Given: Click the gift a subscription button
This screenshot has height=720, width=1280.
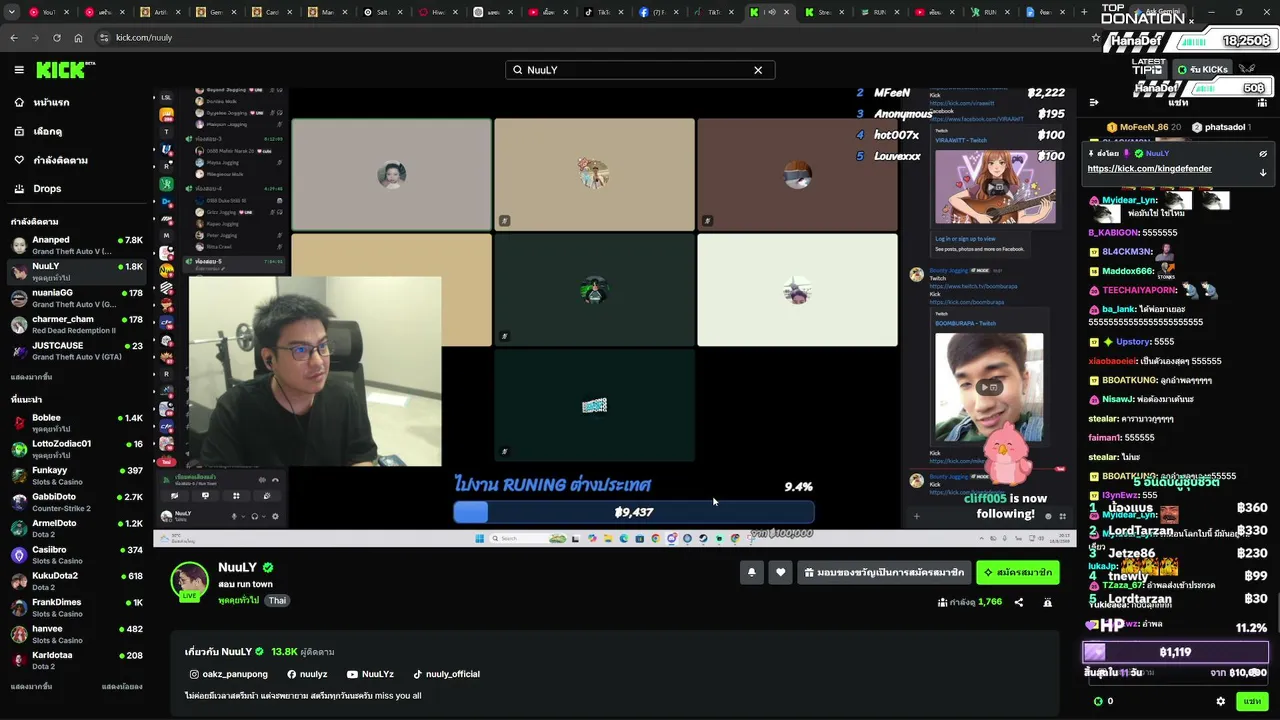Looking at the screenshot, I should pyautogui.click(x=884, y=572).
